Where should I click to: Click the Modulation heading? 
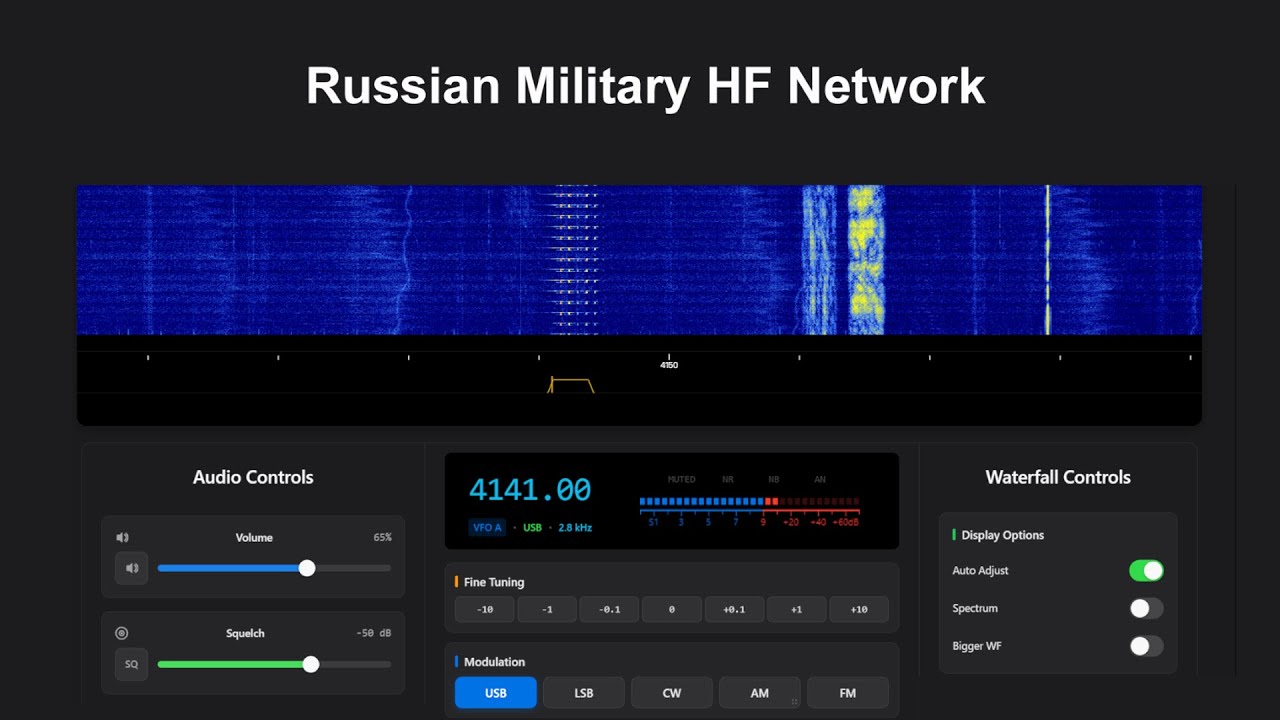494,662
